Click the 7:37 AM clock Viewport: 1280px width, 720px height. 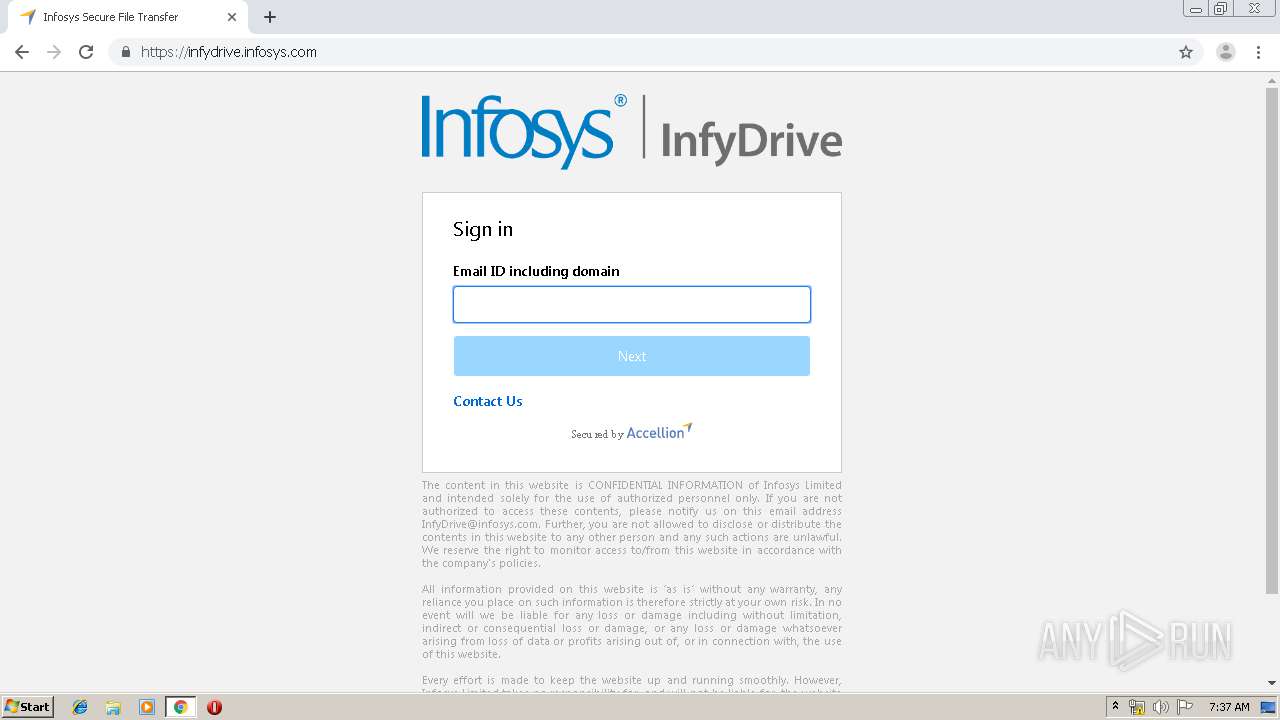click(x=1229, y=707)
